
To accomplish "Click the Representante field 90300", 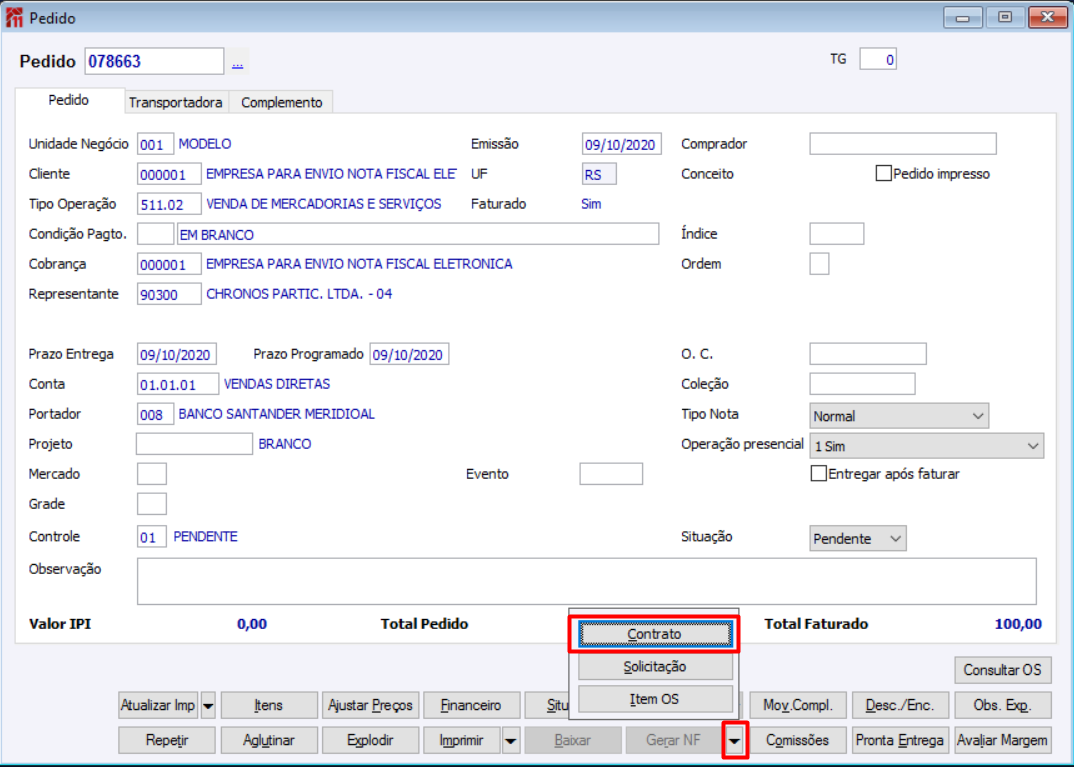I will point(169,294).
